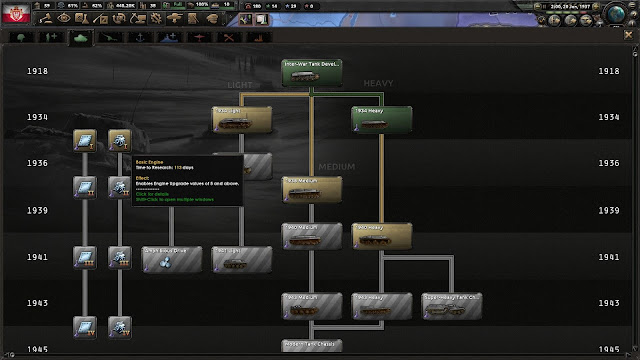The width and height of the screenshot is (640, 360).
Task: Select the Armor II technology icon
Action: click(x=85, y=187)
